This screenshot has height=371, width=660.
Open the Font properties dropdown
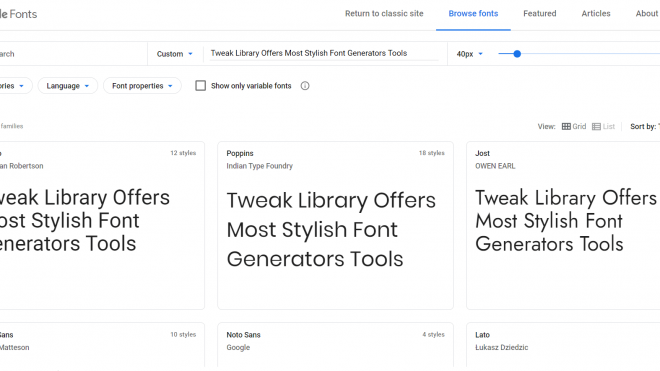click(x=142, y=86)
